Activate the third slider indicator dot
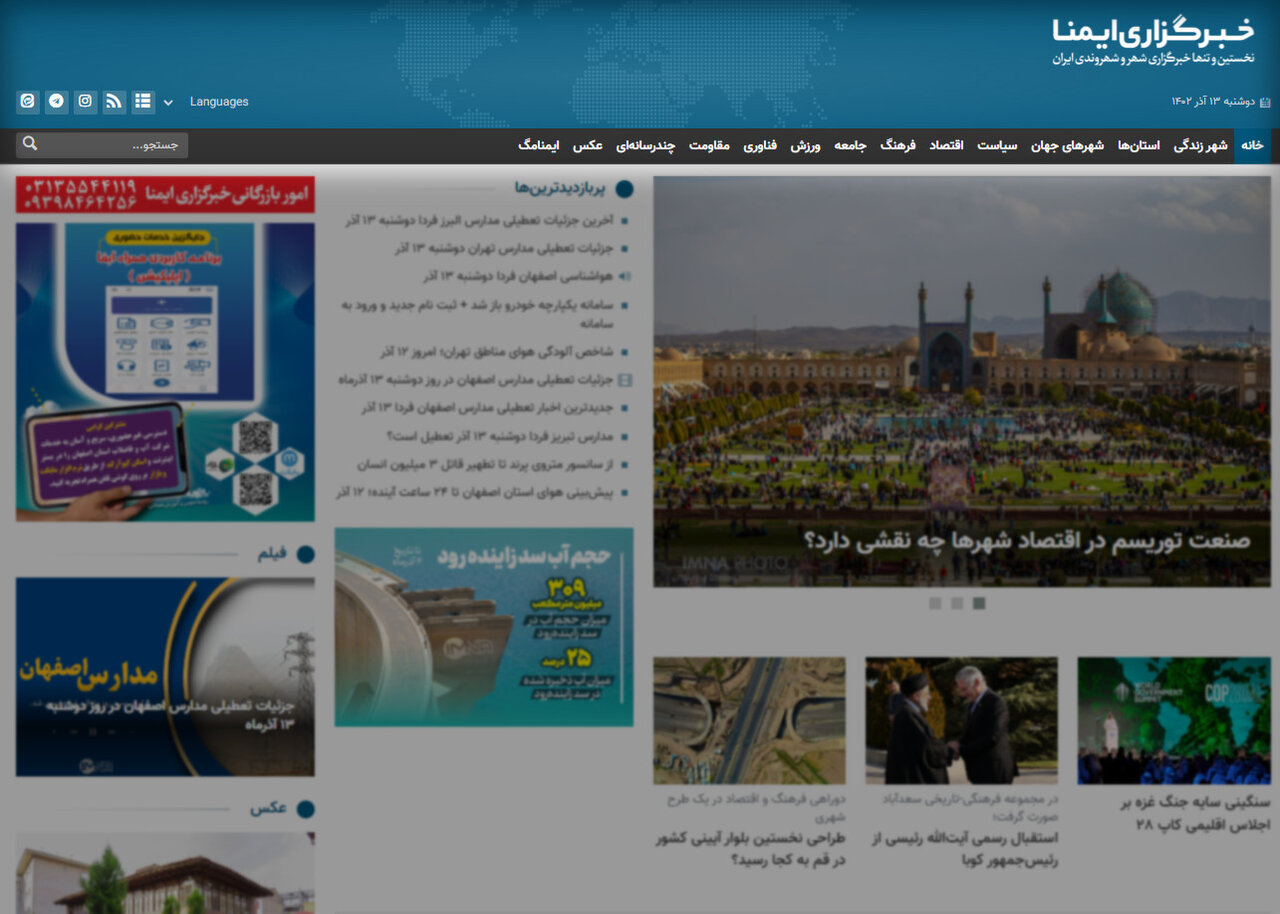The image size is (1280, 914). 977,603
